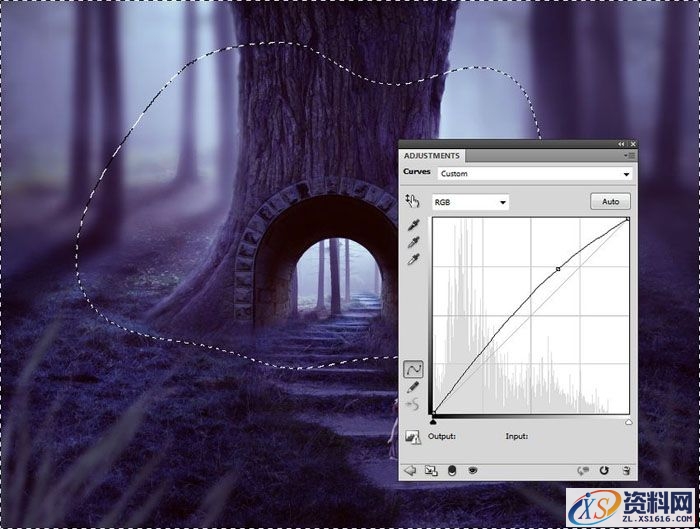Viewport: 700px width, 529px height.
Task: Select the ADJUSTMENTS panel tab
Action: point(433,156)
